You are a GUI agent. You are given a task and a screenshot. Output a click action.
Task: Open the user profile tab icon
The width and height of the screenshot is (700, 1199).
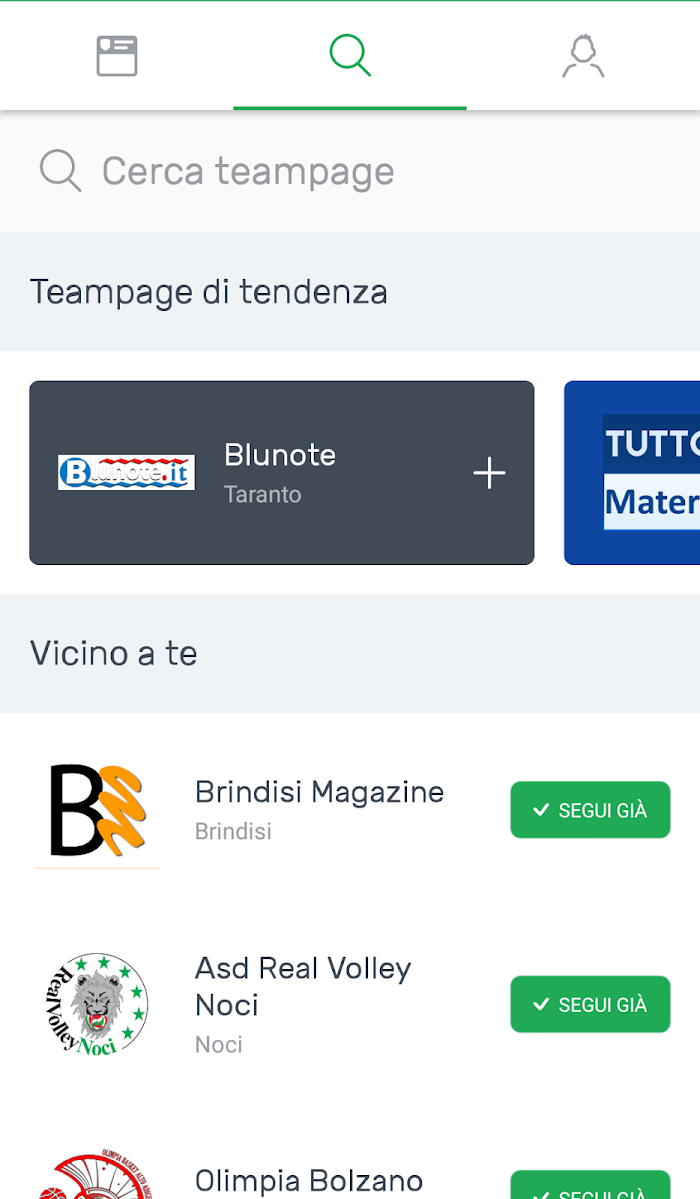pos(583,56)
